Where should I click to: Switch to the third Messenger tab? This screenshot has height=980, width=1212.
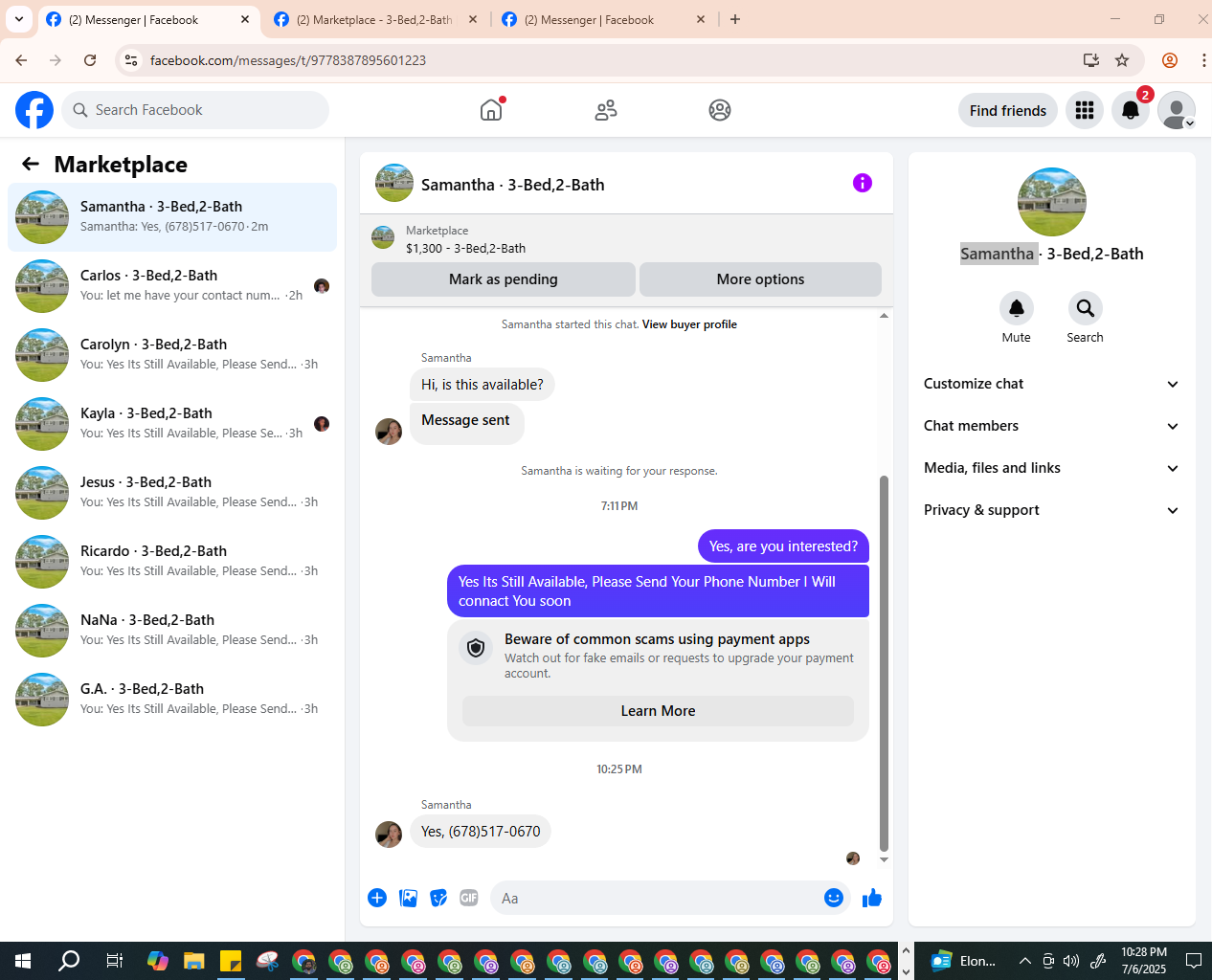tap(603, 19)
